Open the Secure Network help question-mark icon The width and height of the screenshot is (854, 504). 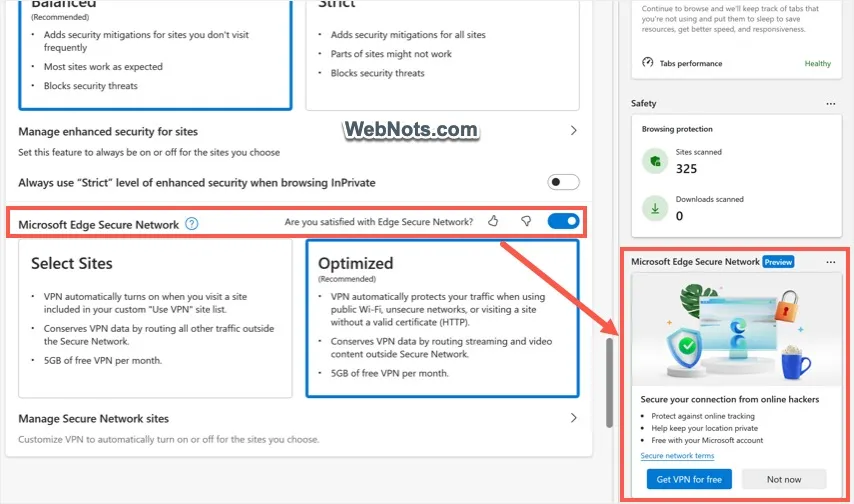coord(192,223)
